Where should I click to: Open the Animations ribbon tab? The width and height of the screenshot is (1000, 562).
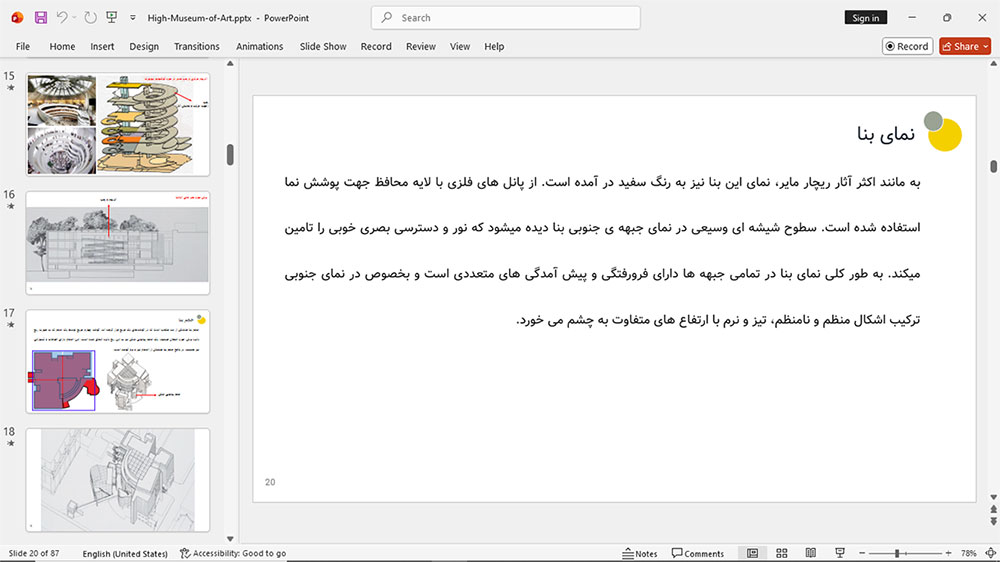tap(260, 47)
